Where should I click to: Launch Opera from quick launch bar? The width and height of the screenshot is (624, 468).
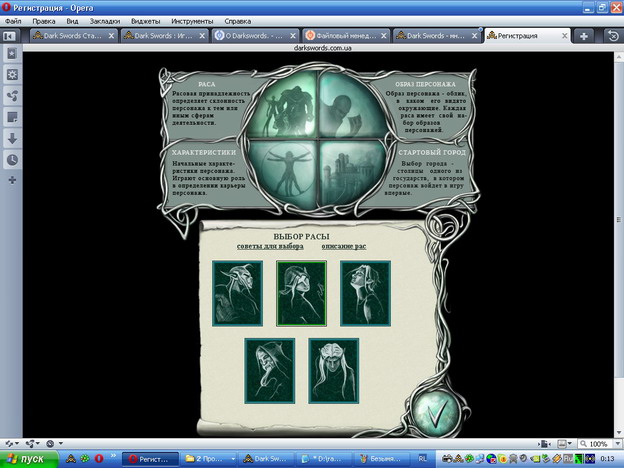pos(99,458)
